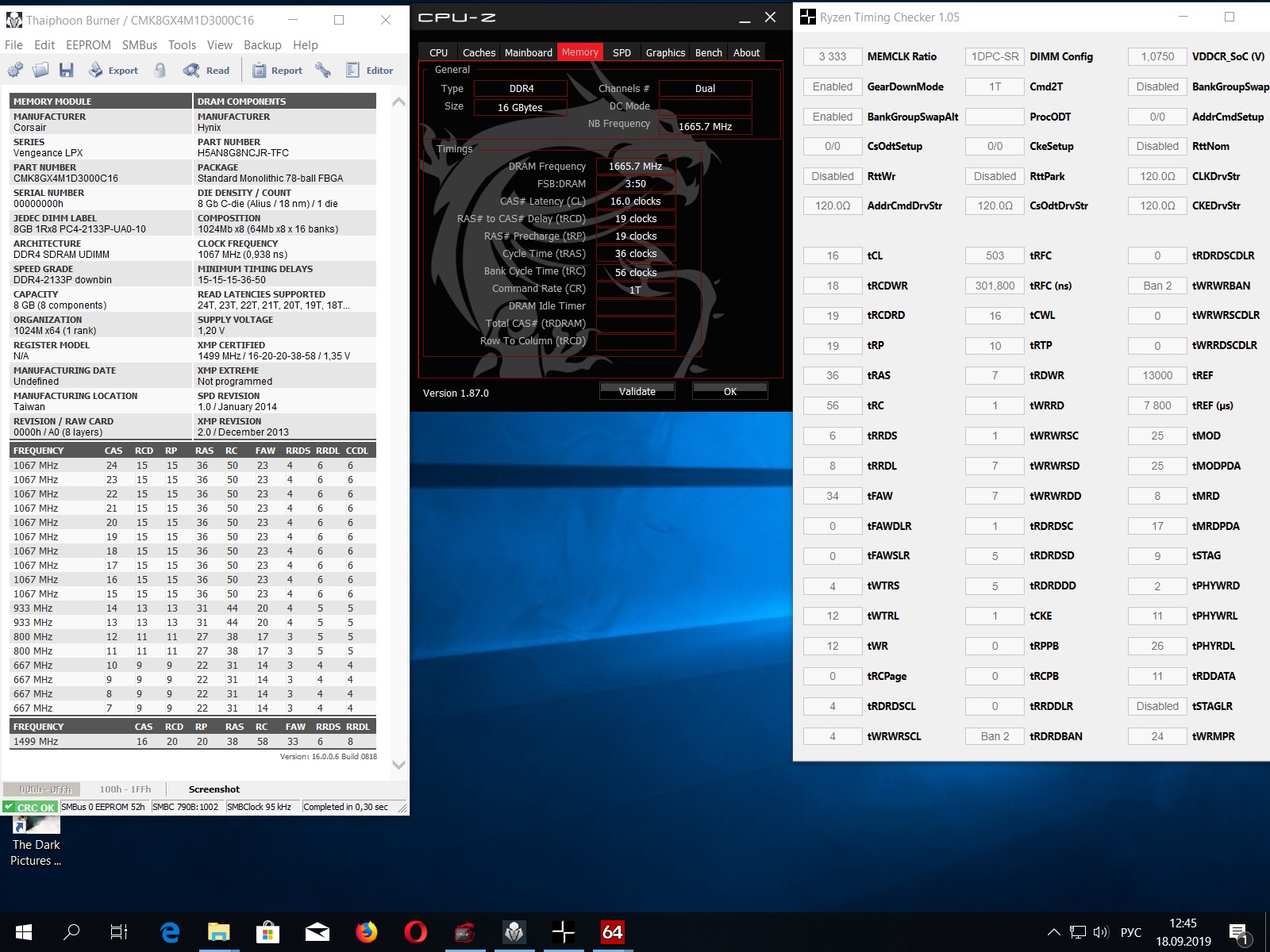The height and width of the screenshot is (952, 1270).
Task: Click the tCL value field showing 16
Action: (832, 255)
